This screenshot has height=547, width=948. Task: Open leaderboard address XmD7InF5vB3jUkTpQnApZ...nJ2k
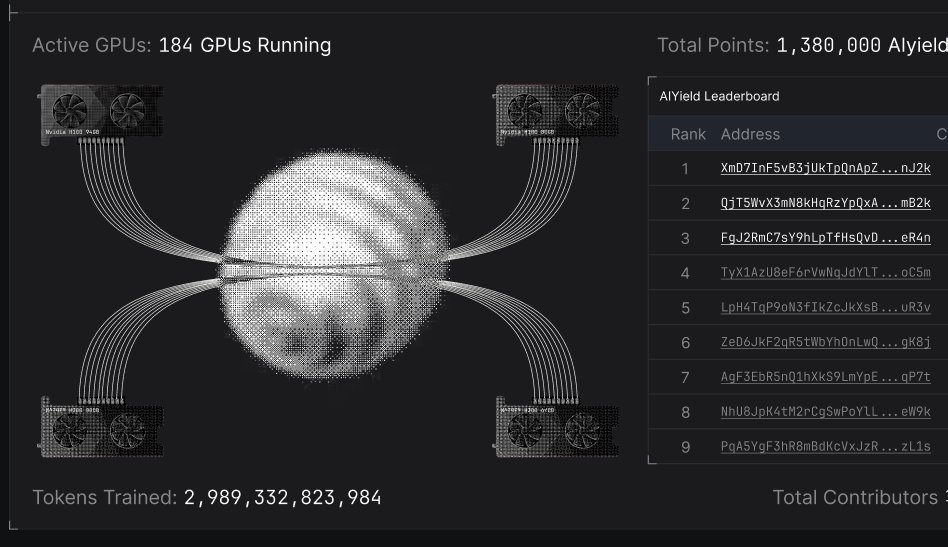(825, 168)
